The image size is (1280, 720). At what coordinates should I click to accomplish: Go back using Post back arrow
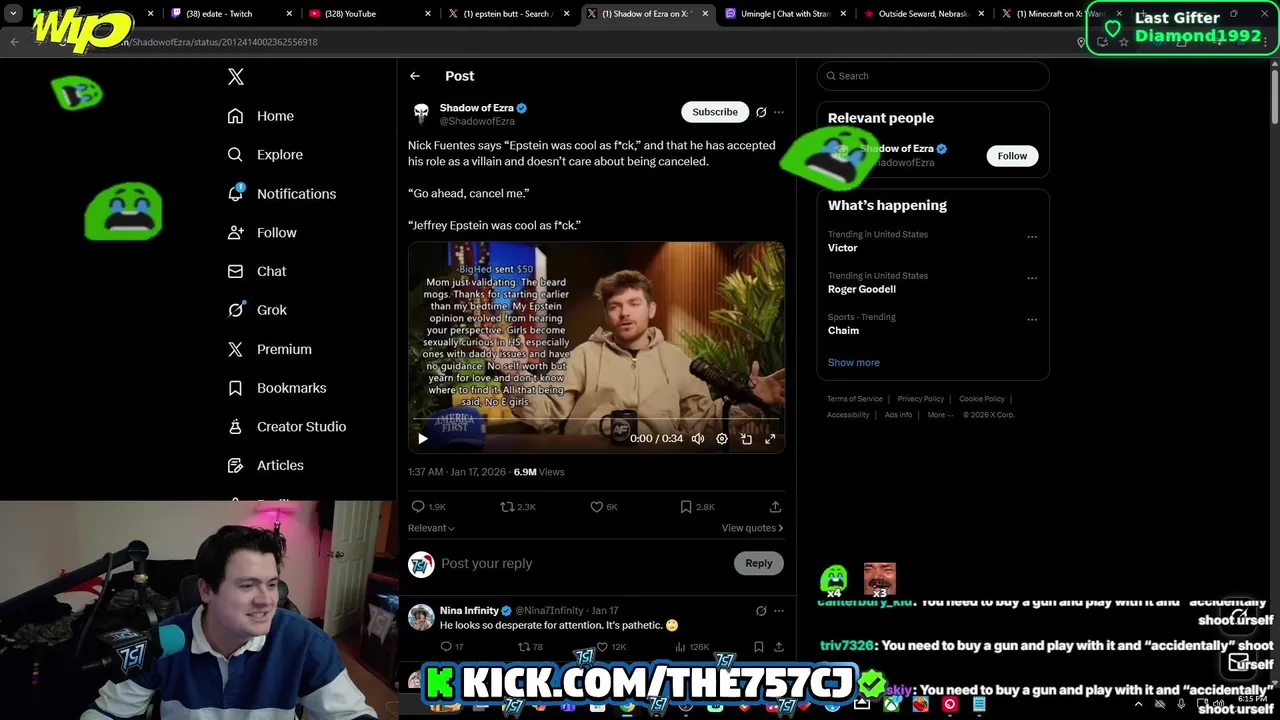tap(414, 76)
